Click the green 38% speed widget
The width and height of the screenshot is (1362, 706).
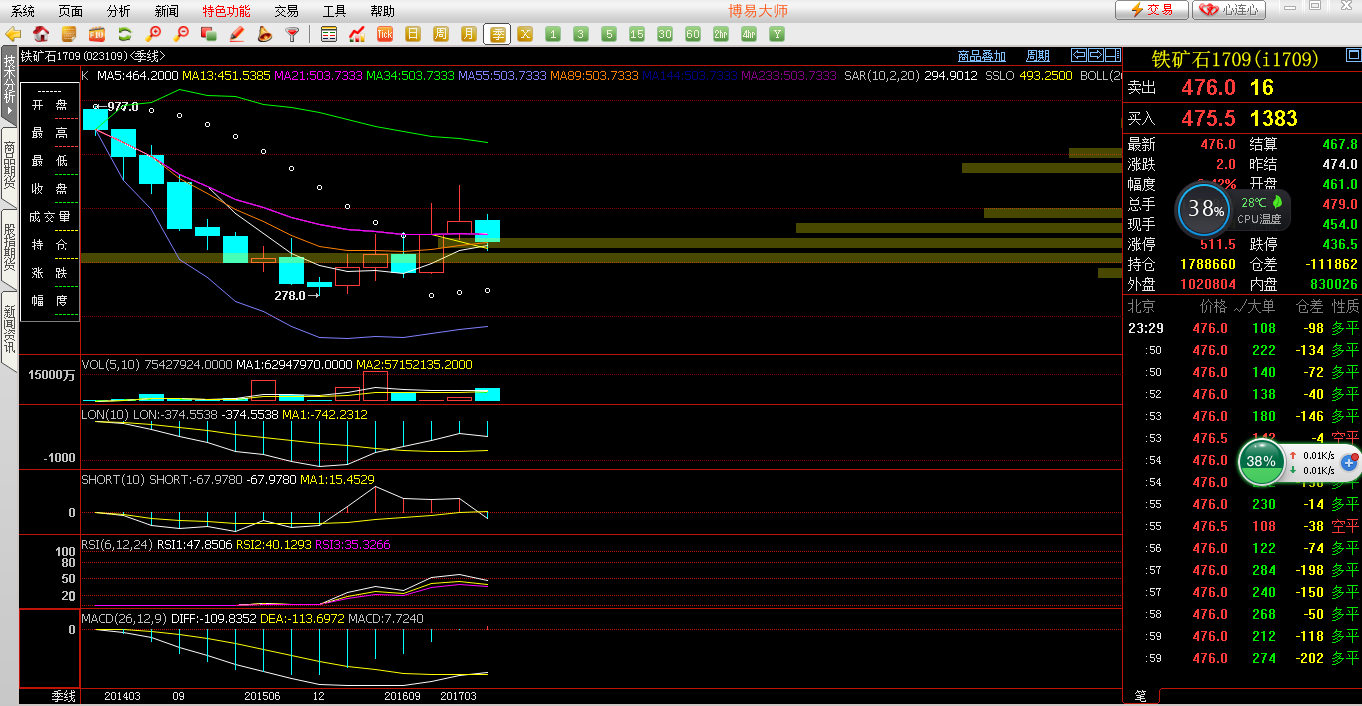[x=1261, y=461]
